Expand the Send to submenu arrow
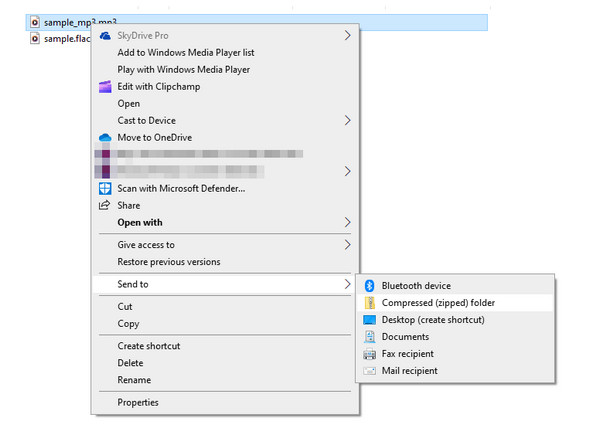 347,284
